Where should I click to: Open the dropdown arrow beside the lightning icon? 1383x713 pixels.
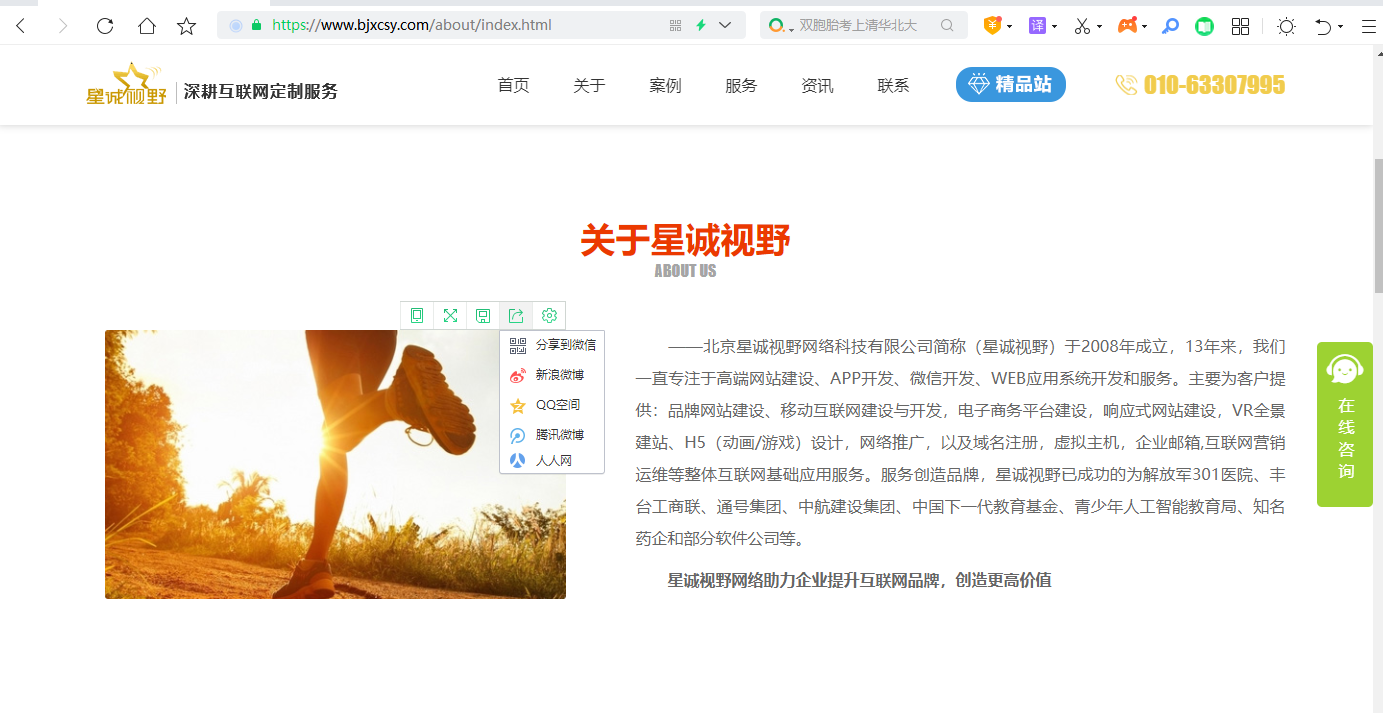pos(725,25)
